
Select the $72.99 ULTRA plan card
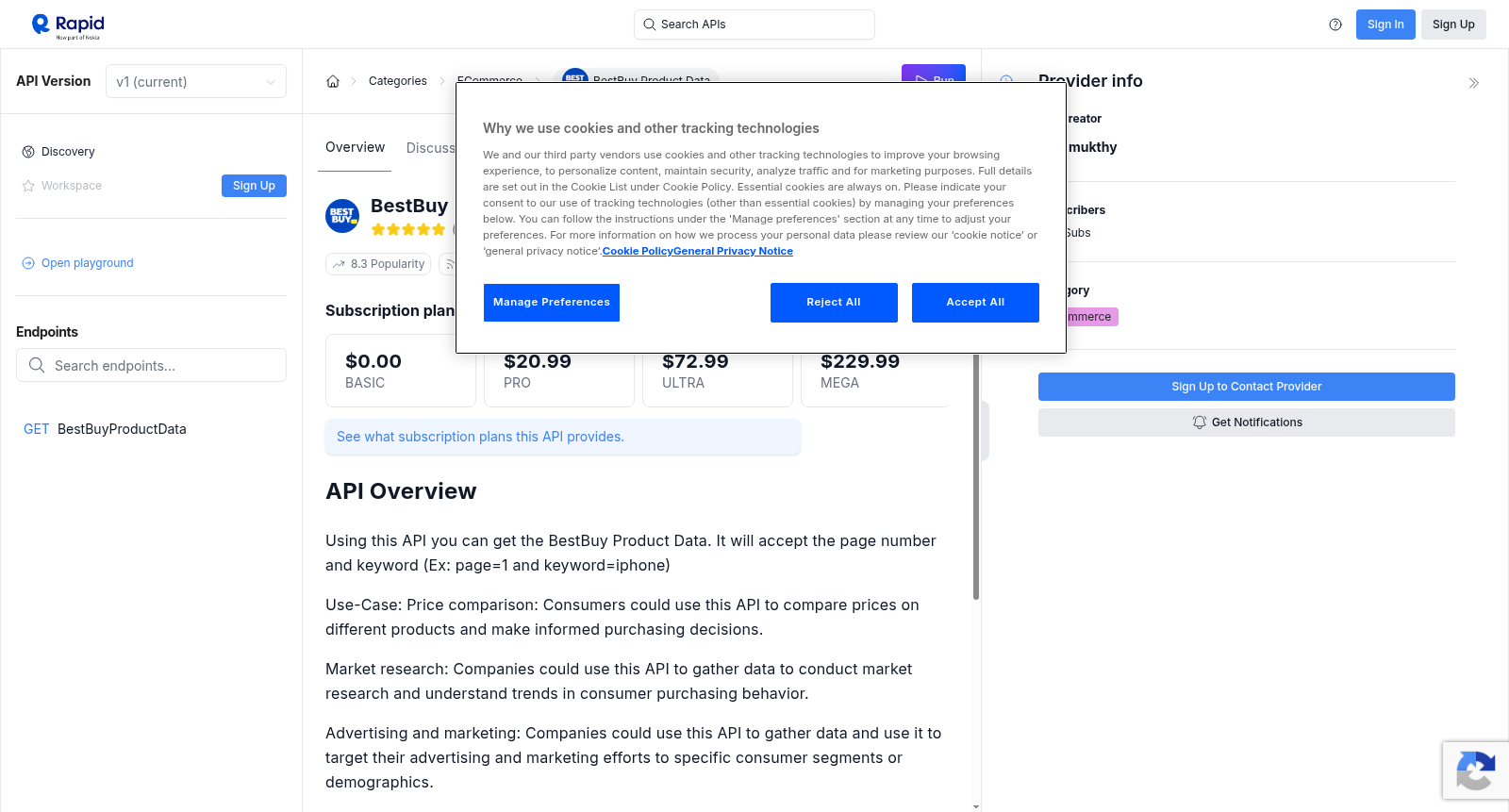point(718,371)
